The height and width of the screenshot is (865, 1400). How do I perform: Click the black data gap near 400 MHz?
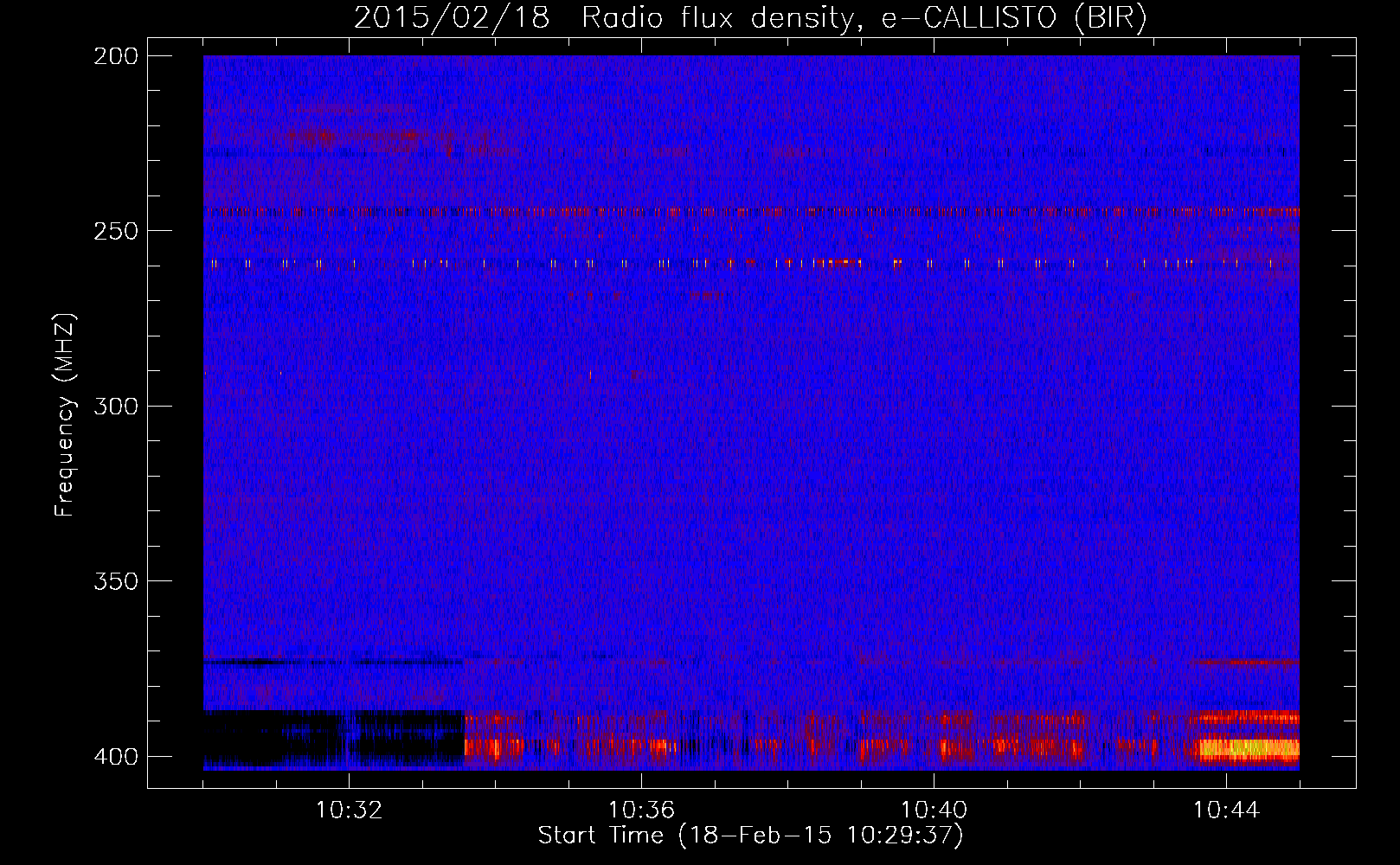[x=333, y=739]
